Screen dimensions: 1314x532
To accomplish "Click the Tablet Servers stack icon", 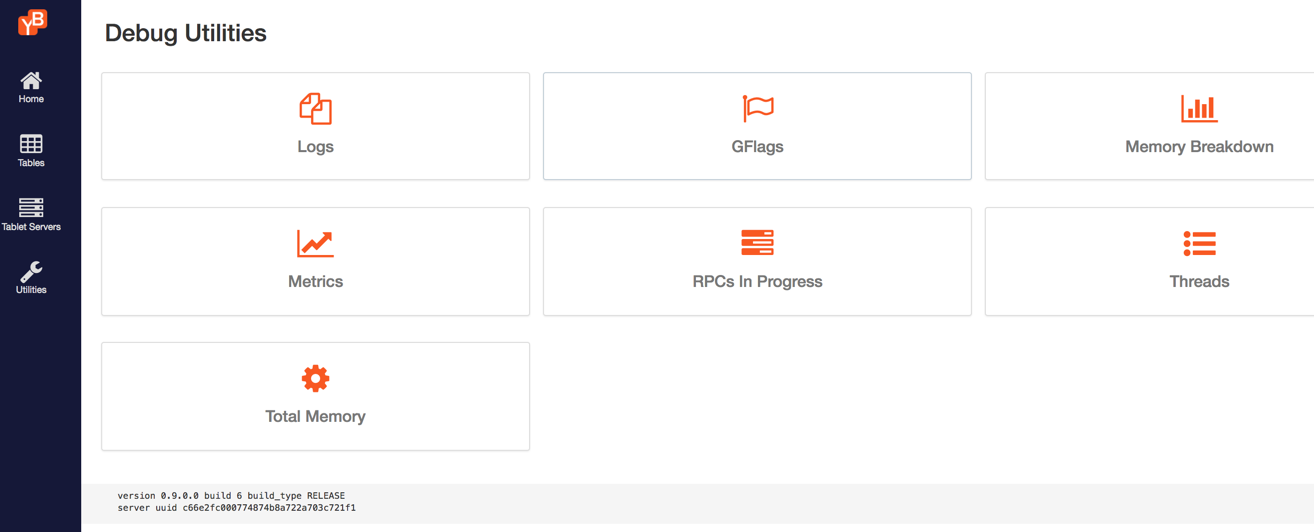I will (x=31, y=208).
